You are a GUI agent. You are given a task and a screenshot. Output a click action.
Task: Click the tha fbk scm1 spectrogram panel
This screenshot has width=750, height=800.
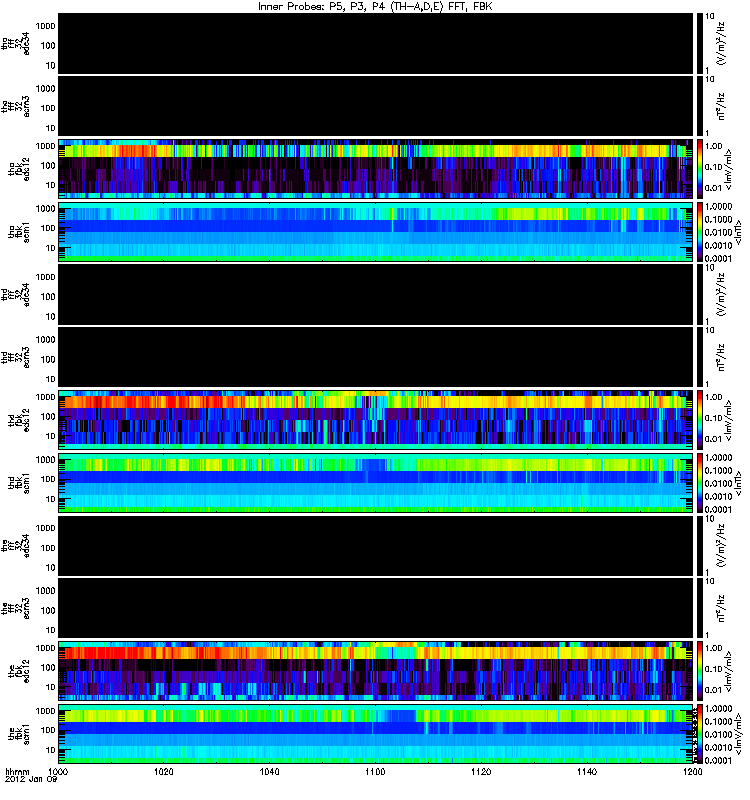(375, 230)
